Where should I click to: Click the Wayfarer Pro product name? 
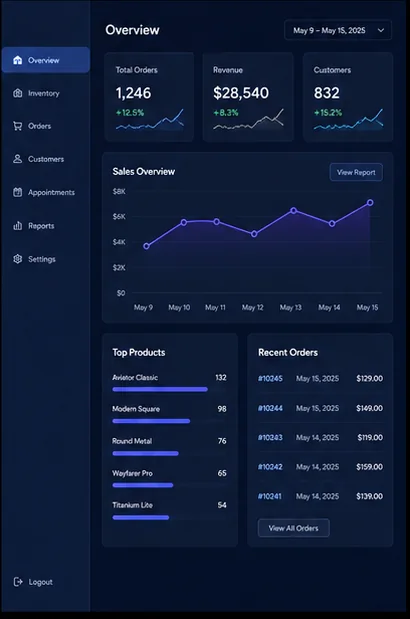click(x=132, y=473)
